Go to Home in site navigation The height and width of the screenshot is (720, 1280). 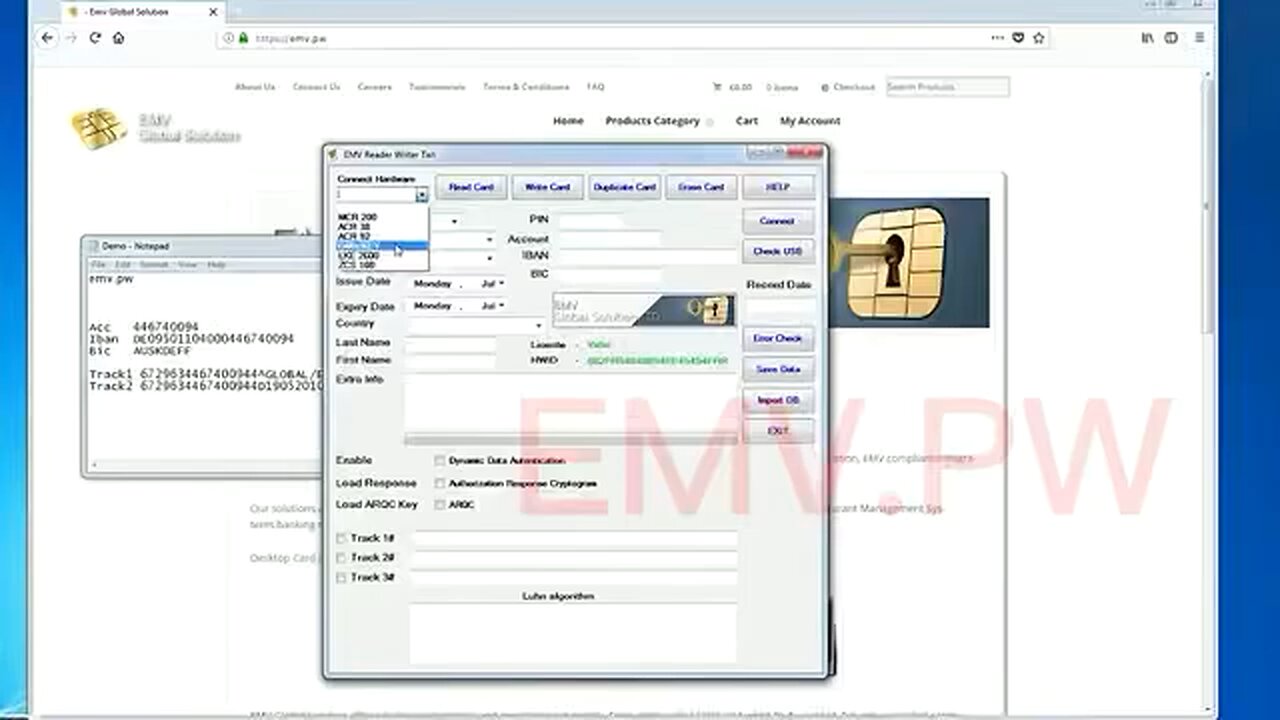pyautogui.click(x=568, y=121)
